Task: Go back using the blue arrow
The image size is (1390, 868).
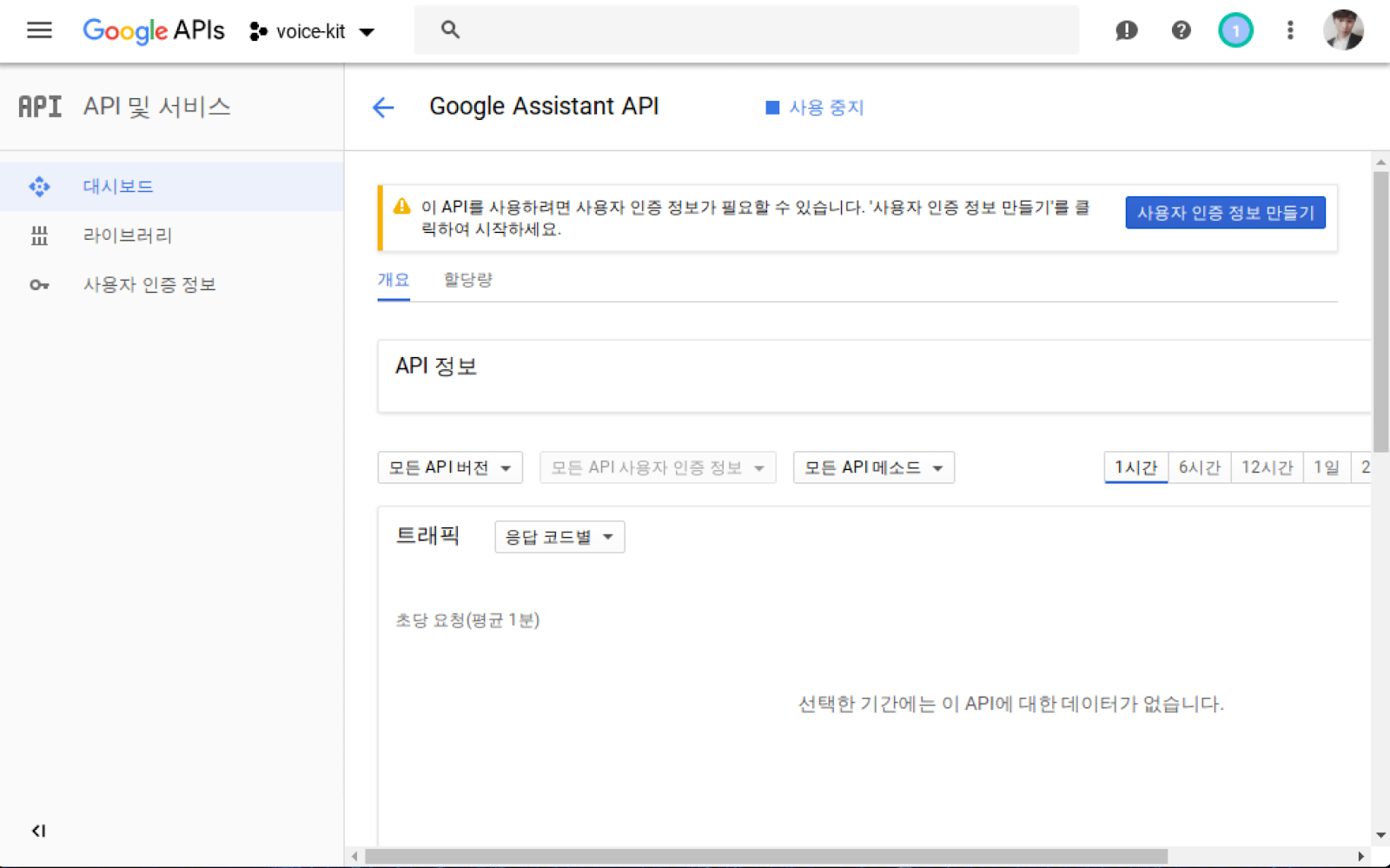Action: [383, 107]
